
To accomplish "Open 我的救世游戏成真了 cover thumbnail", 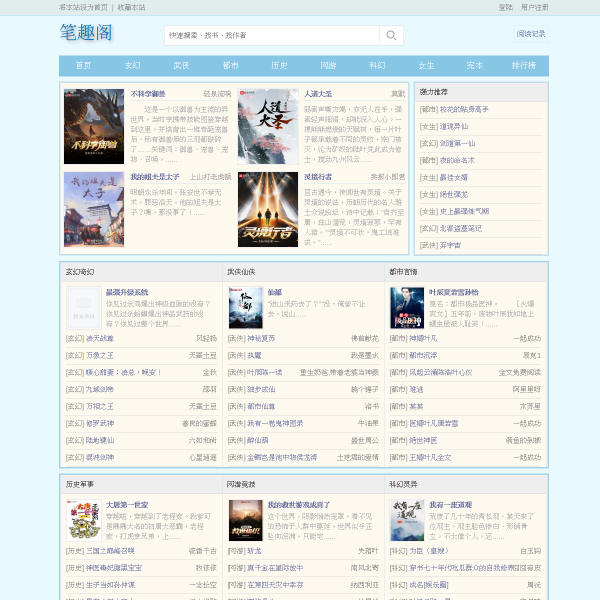I will [246, 520].
